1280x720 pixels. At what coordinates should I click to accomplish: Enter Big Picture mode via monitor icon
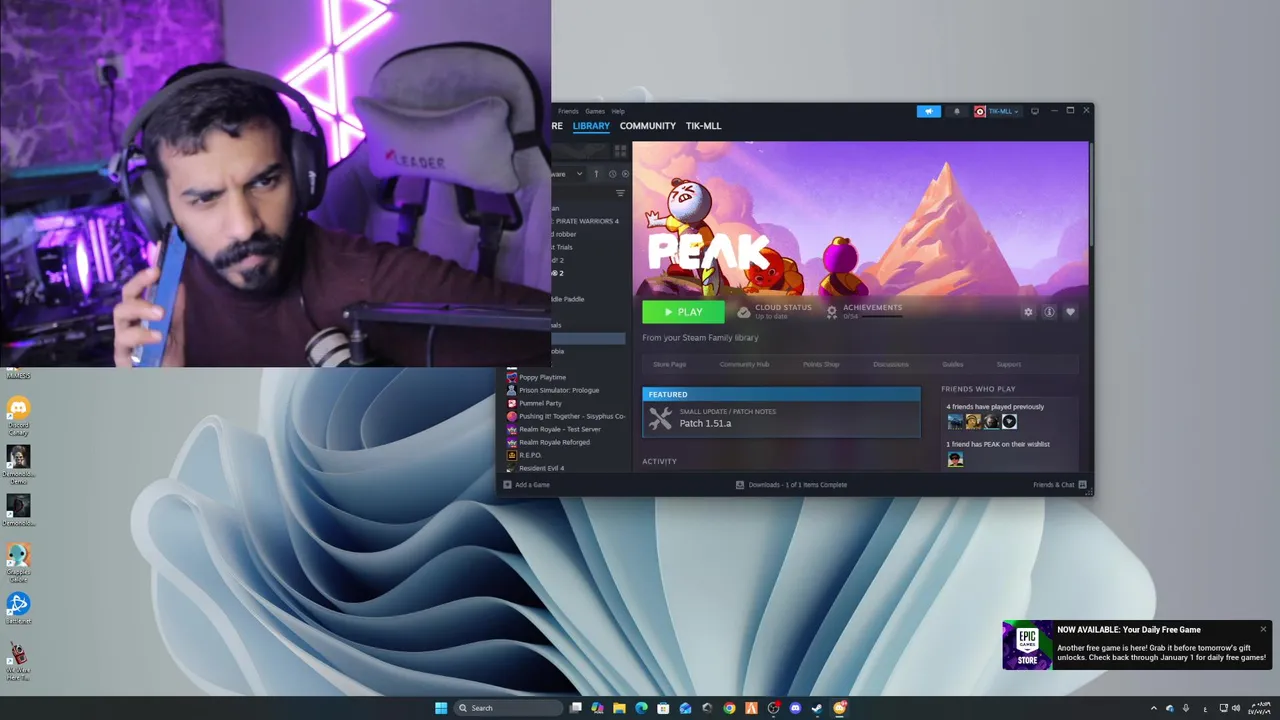click(x=1035, y=111)
